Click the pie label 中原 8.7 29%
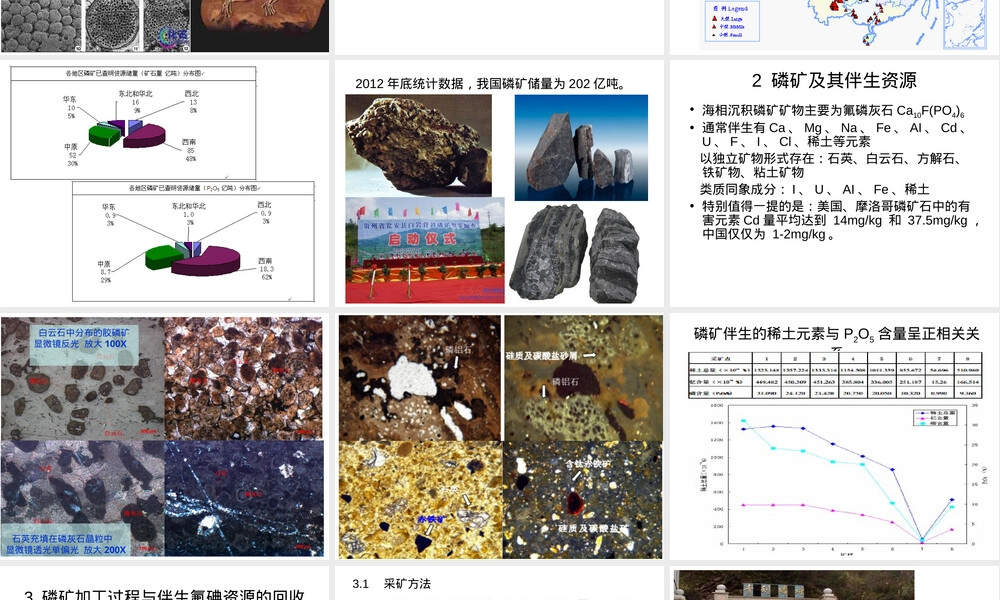Image resolution: width=1000 pixels, height=600 pixels. pos(105,272)
